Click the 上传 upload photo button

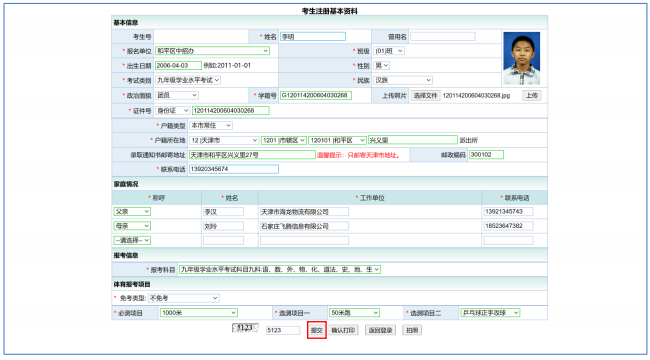tap(531, 95)
